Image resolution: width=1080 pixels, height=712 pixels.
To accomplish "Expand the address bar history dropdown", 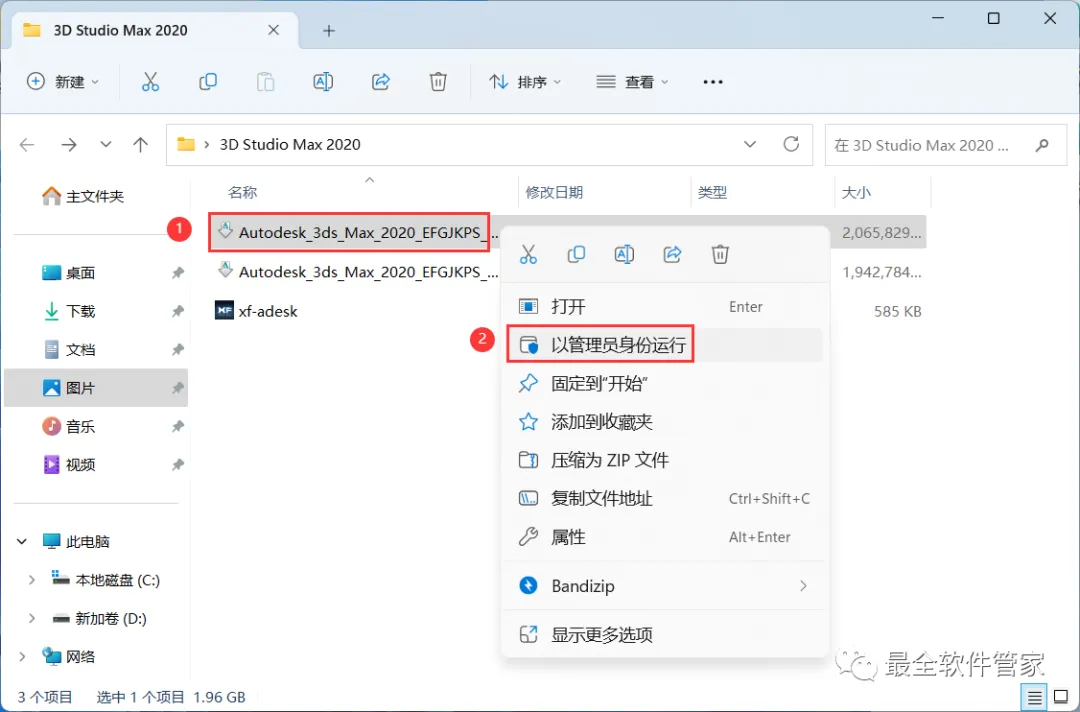I will (x=750, y=145).
